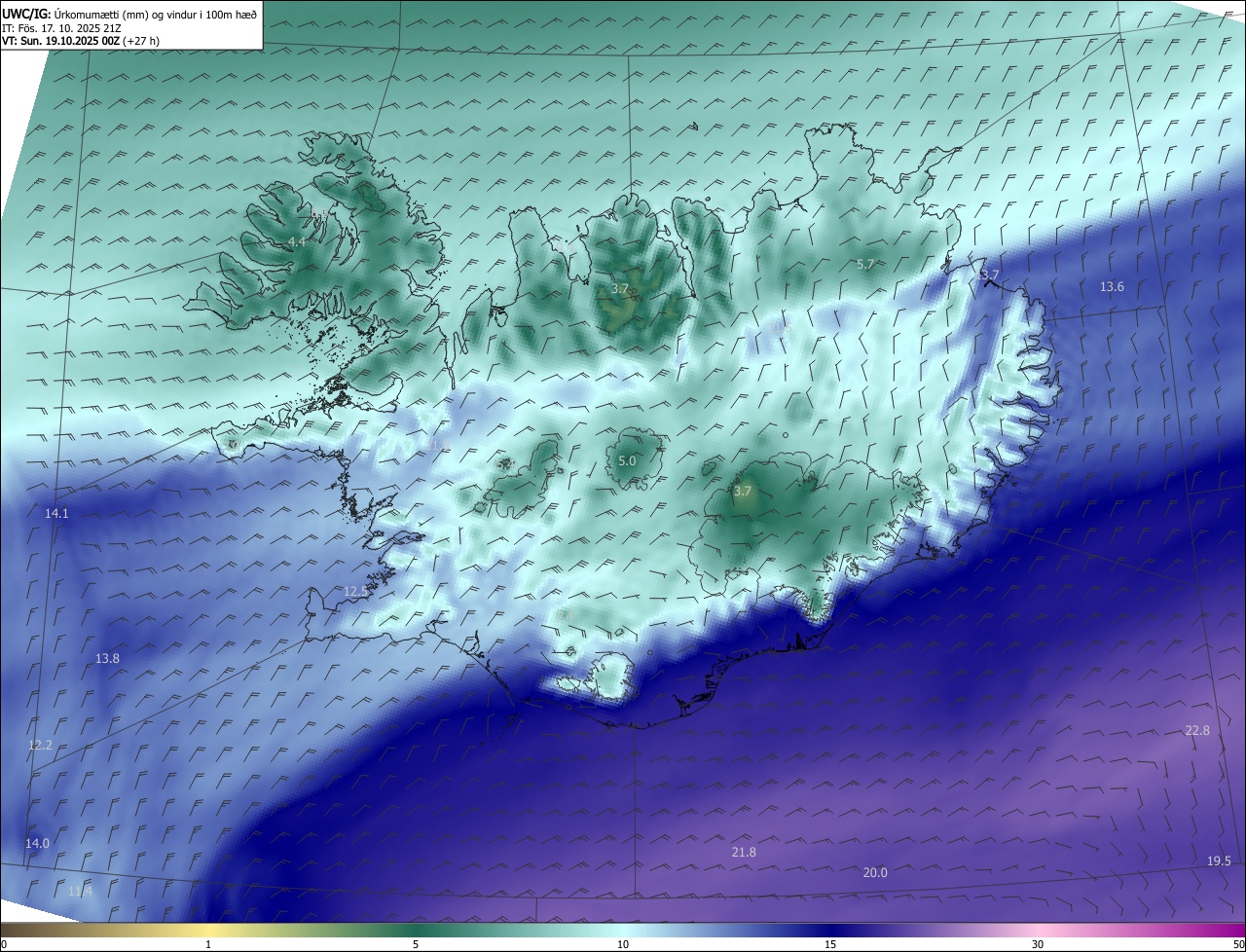Click the colour scale tick label 15
Screen dimensions: 1246x952
click(830, 944)
